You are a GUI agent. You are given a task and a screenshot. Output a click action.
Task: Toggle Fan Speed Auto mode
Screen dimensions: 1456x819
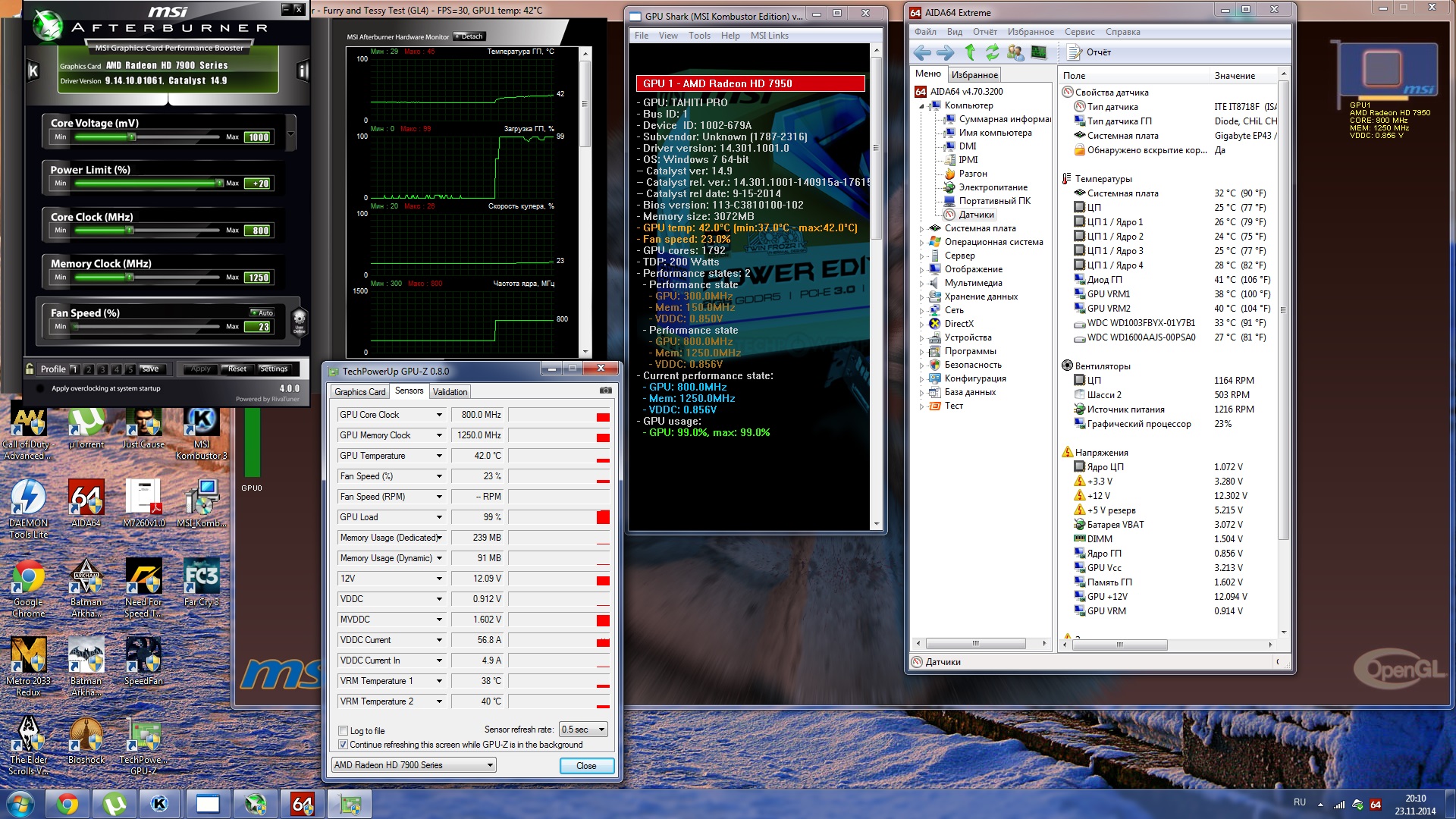click(262, 312)
